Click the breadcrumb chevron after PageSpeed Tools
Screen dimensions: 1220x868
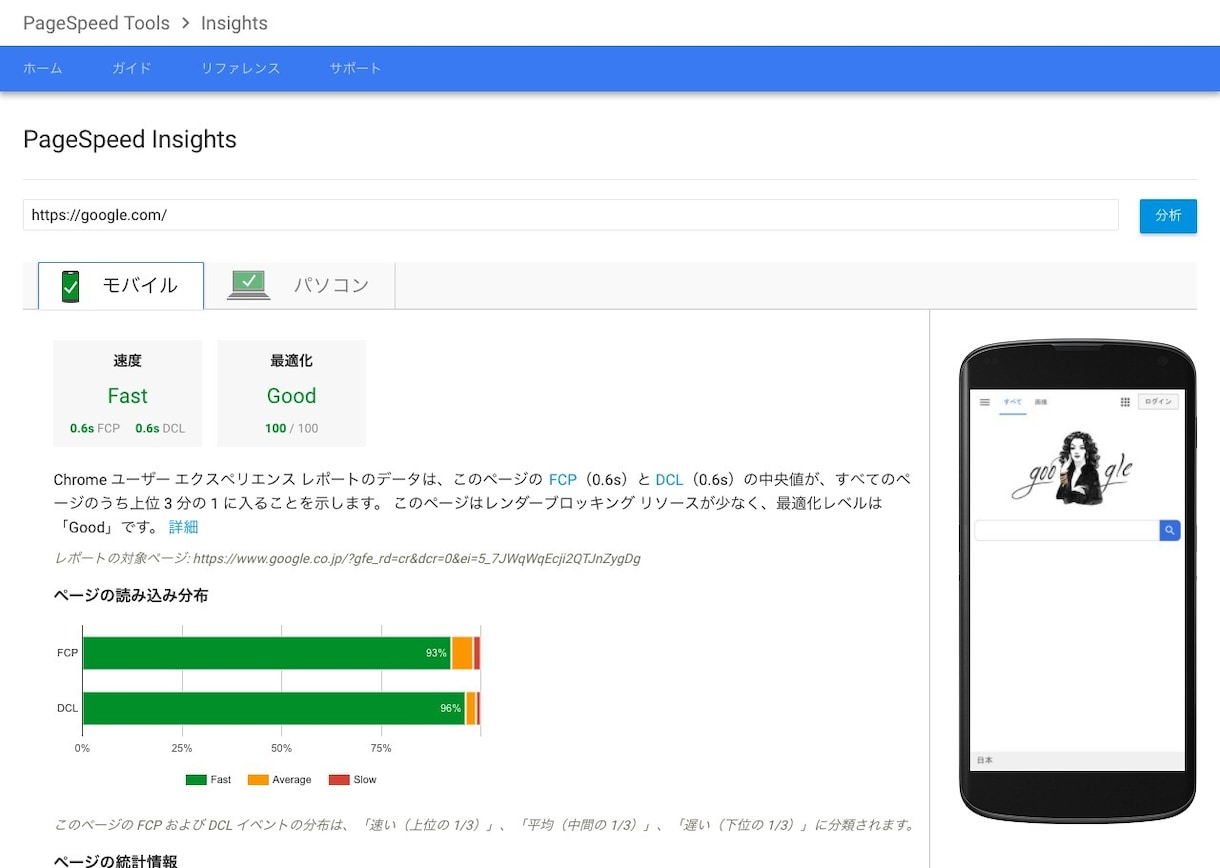(x=186, y=23)
